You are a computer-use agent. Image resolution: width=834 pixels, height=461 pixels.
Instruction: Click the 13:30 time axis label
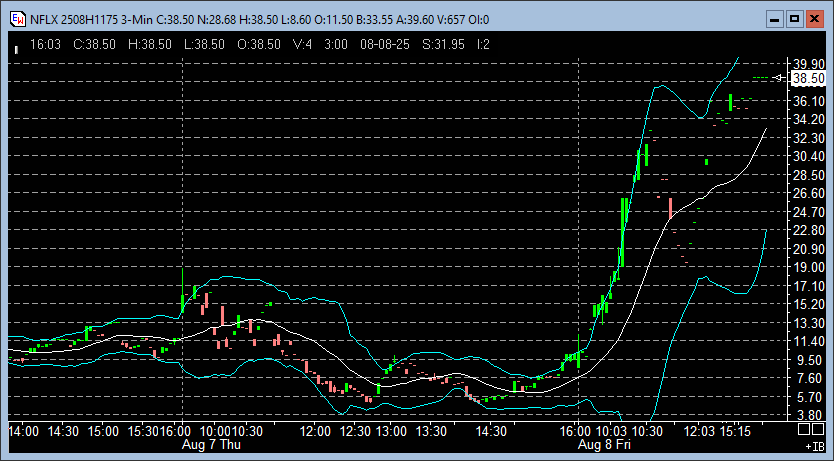pos(431,431)
